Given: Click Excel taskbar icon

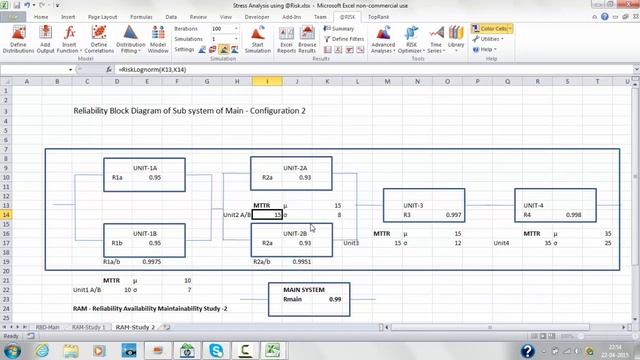Looking at the screenshot, I should [273, 351].
